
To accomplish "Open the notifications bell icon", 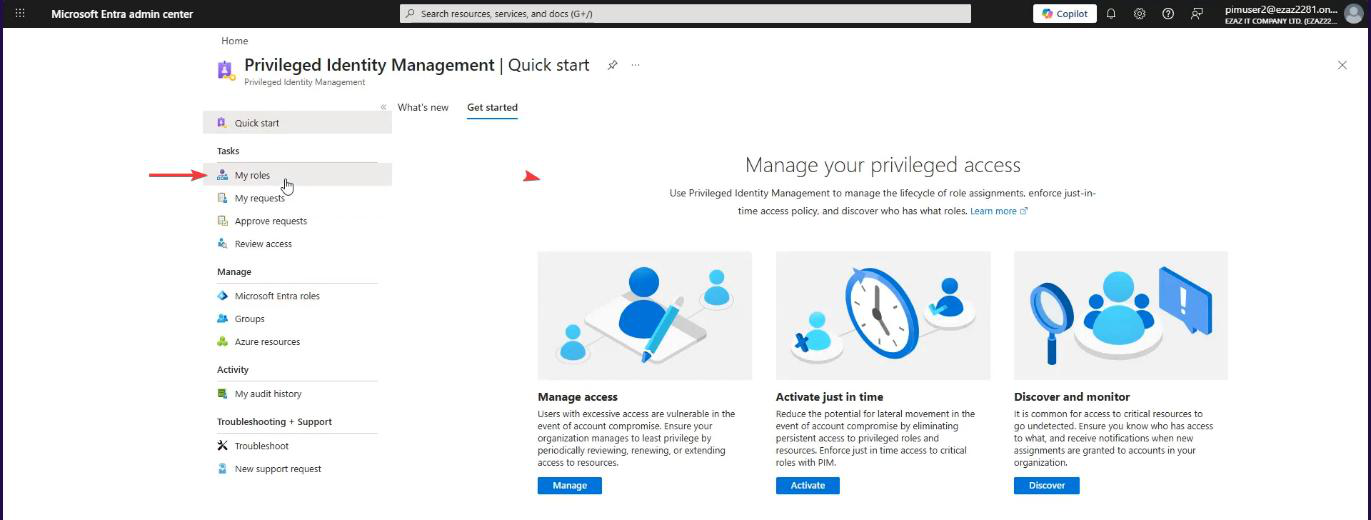I will pyautogui.click(x=1111, y=14).
